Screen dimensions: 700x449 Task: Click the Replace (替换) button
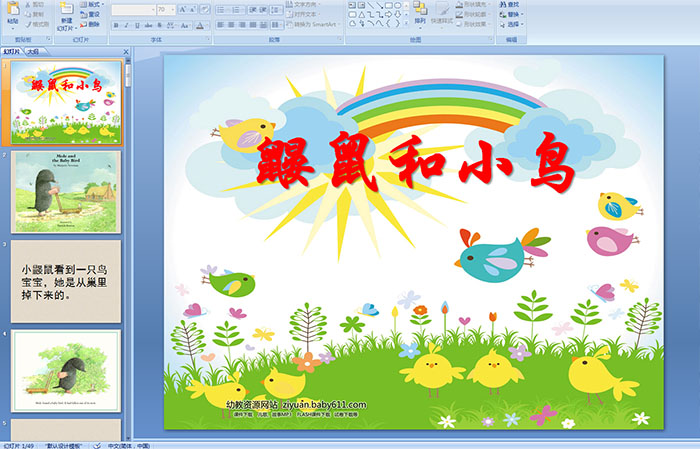click(511, 14)
